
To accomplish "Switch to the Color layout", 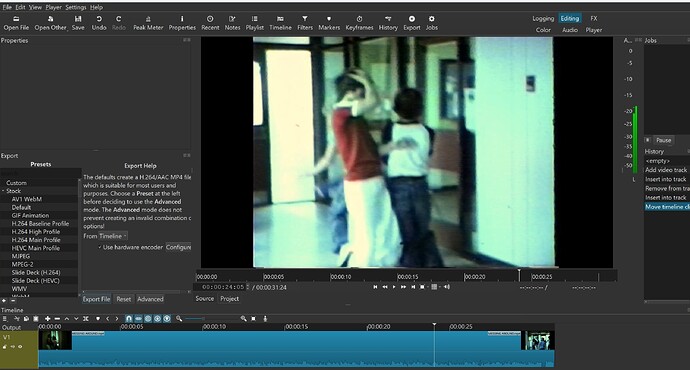I will (x=543, y=30).
